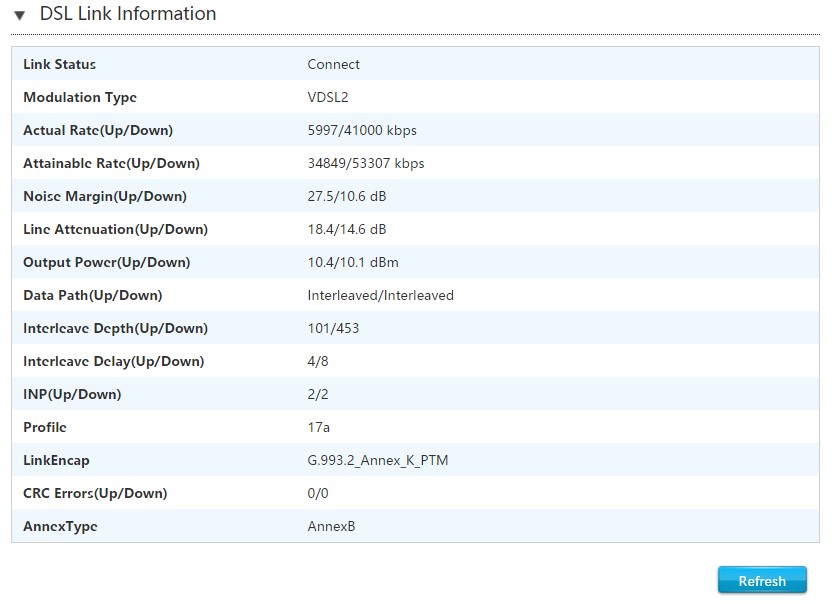Click the Refresh button
Screen dimensions: 837x604
(761, 581)
